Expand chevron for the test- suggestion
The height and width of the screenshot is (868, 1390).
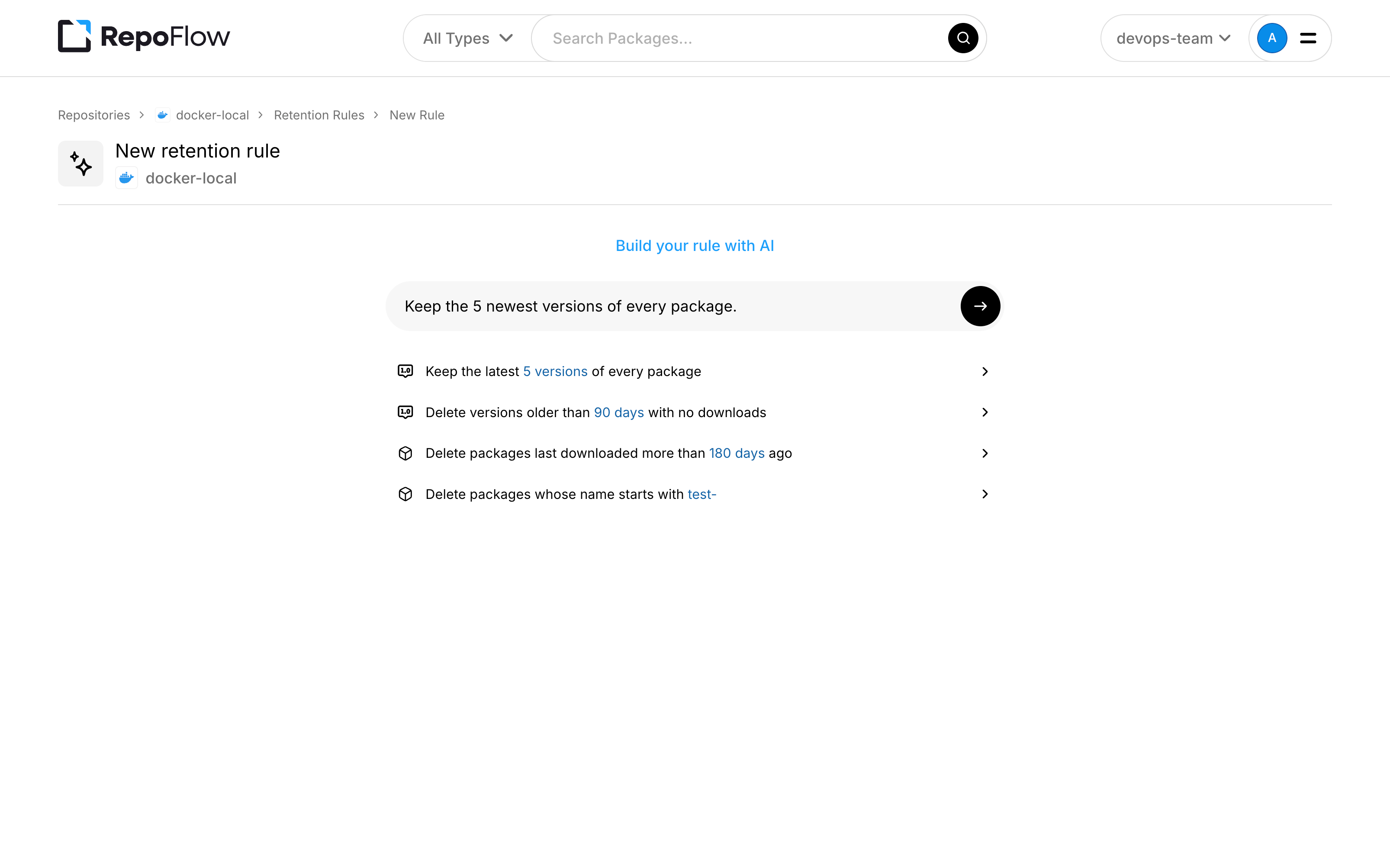point(985,494)
